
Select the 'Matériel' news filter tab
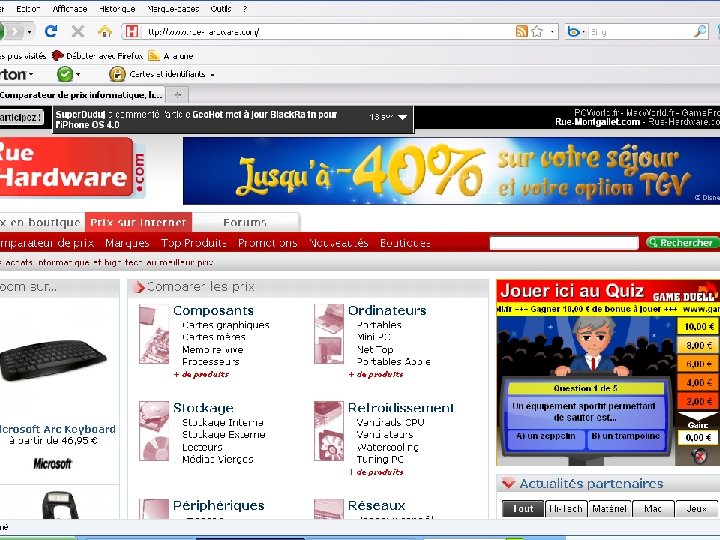point(609,509)
